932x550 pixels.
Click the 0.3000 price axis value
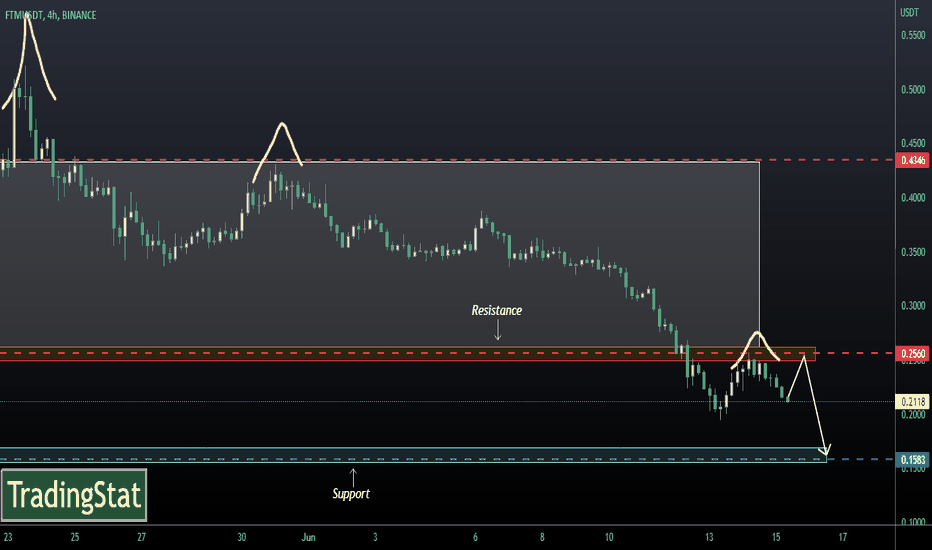pos(913,306)
